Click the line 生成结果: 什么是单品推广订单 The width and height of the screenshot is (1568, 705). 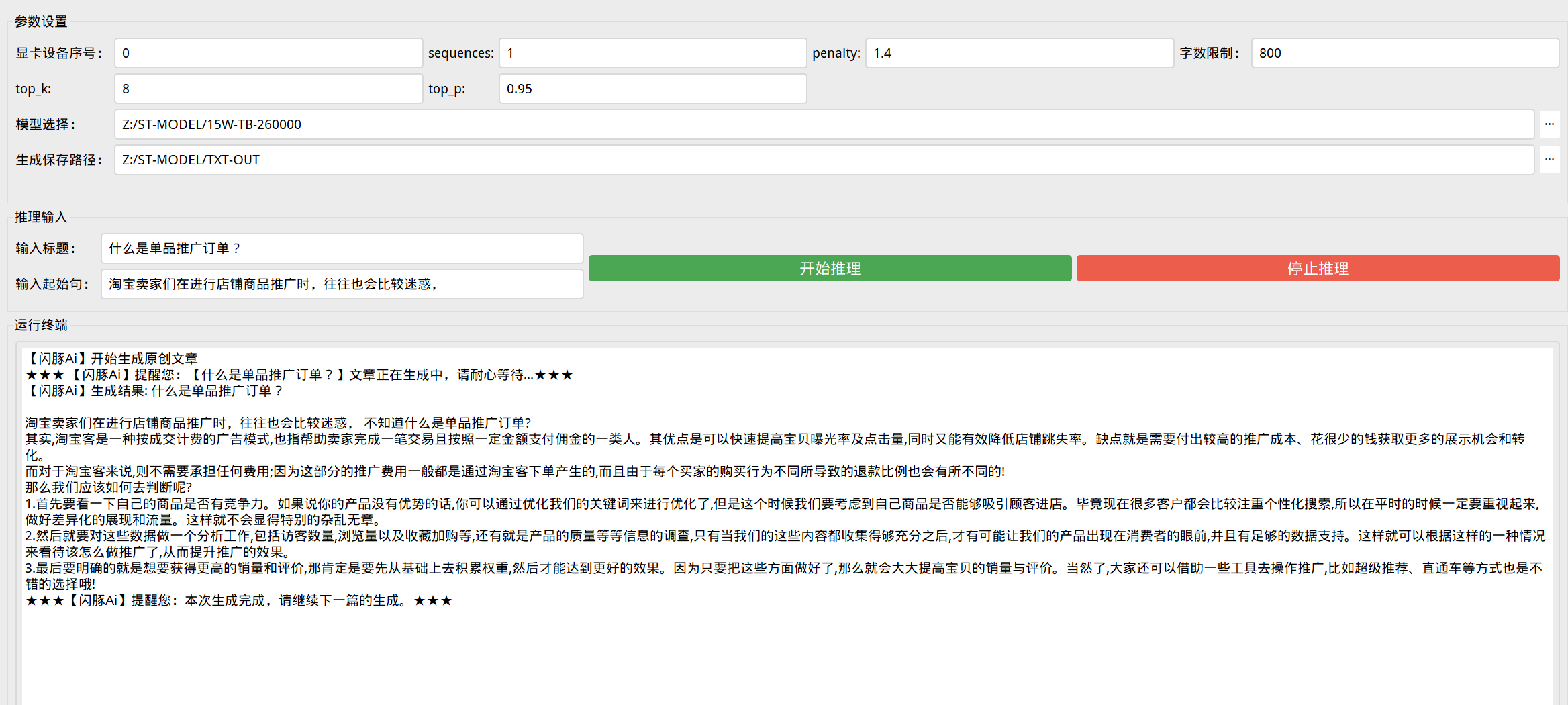click(155, 391)
